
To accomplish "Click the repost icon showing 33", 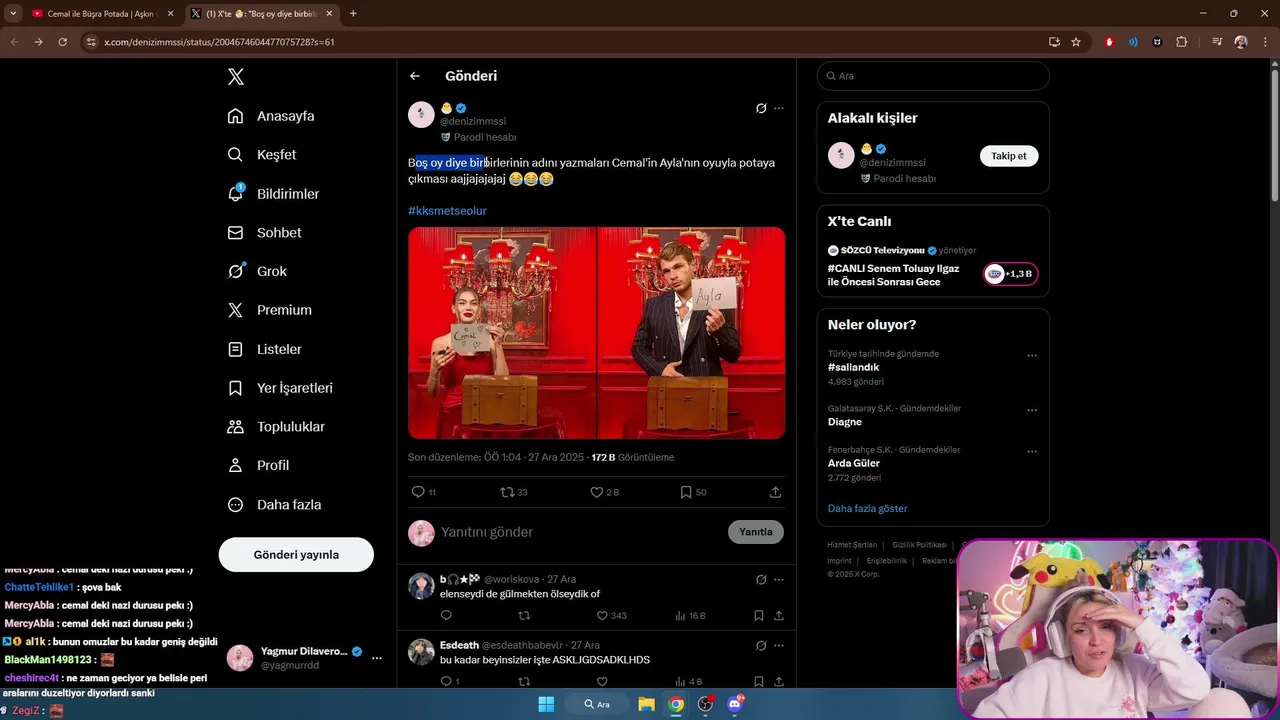I will [507, 492].
